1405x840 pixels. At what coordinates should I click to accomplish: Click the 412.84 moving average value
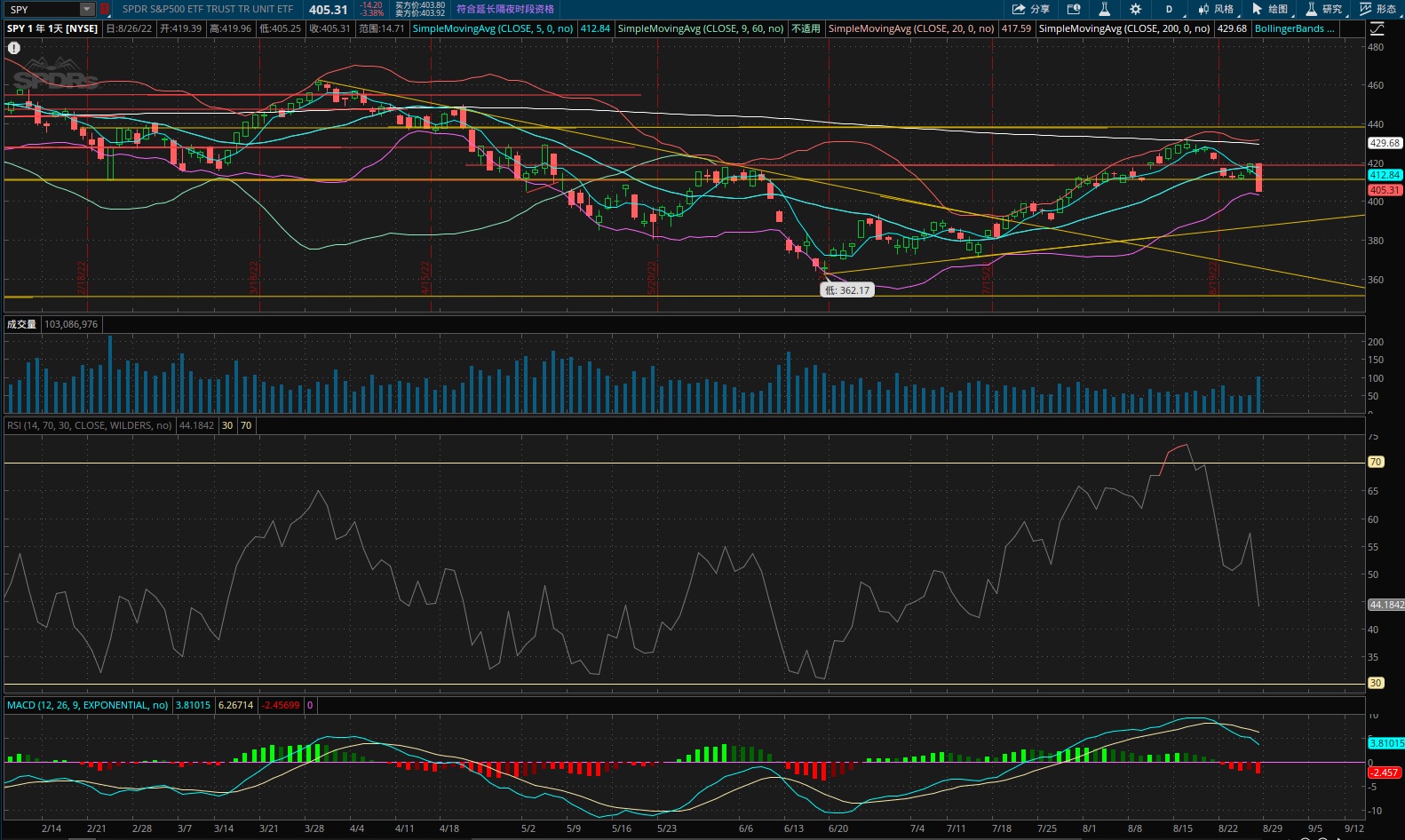point(595,28)
